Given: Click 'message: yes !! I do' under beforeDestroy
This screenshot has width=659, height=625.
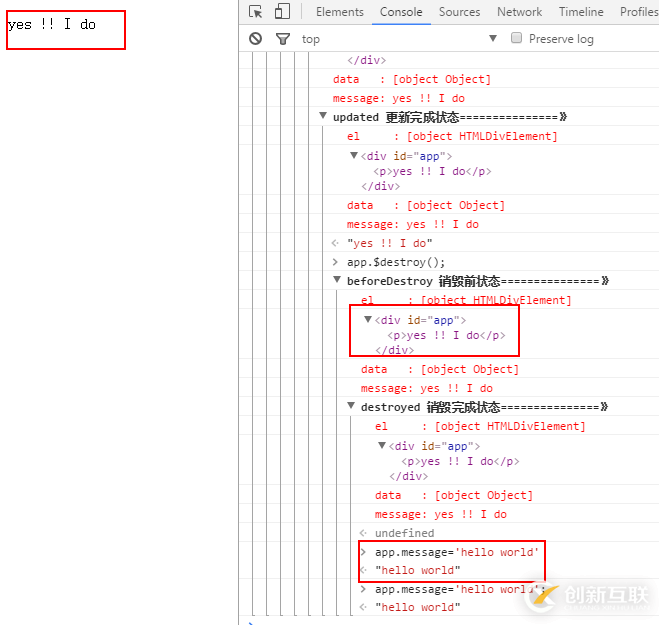Looking at the screenshot, I should click(426, 388).
